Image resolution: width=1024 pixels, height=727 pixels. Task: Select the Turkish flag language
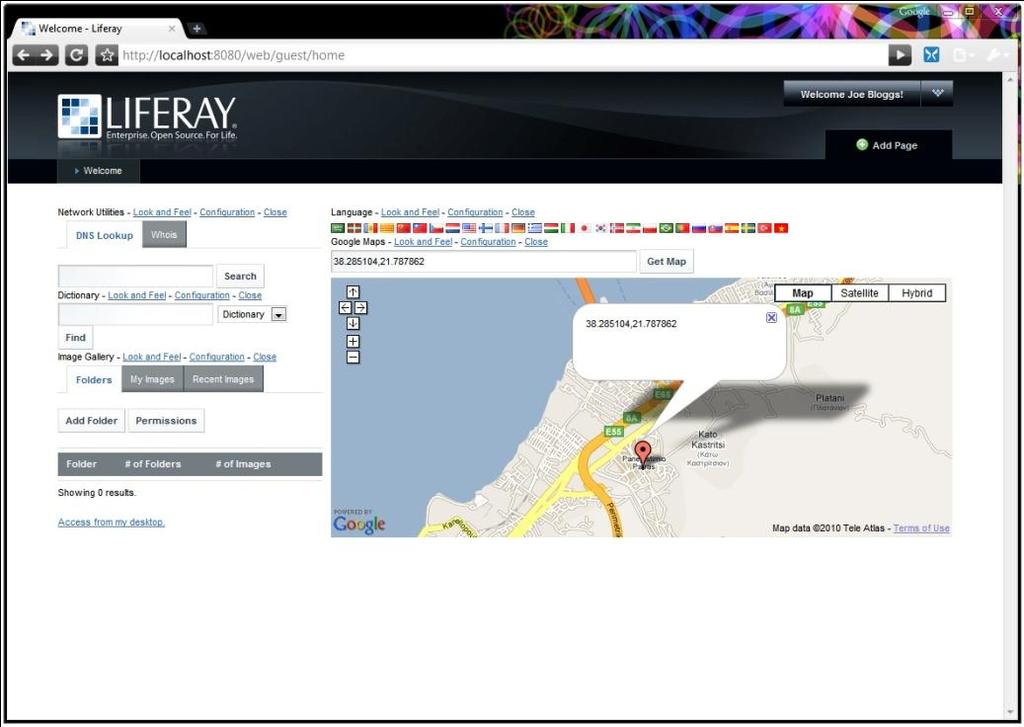point(764,228)
